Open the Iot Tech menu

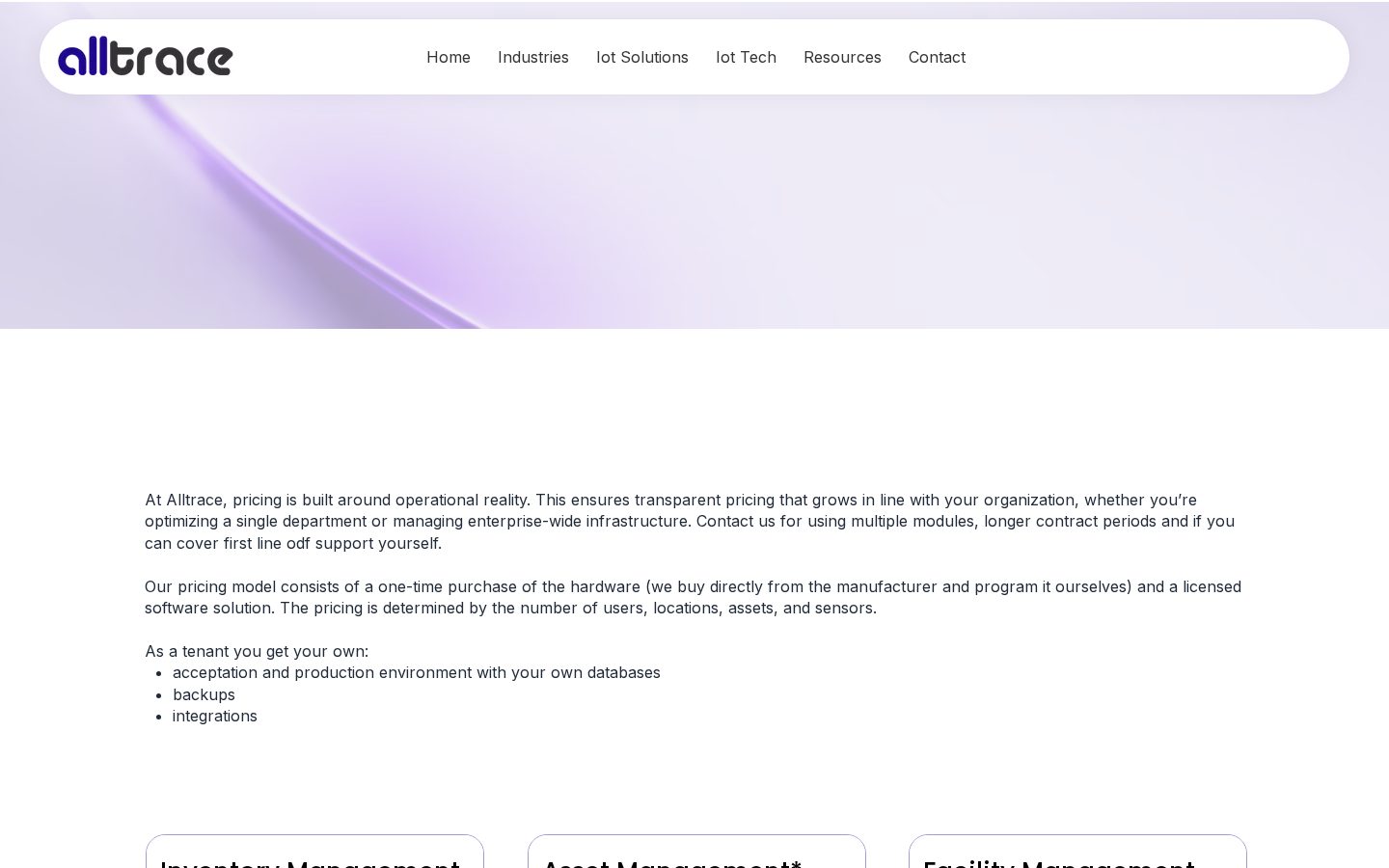(746, 57)
